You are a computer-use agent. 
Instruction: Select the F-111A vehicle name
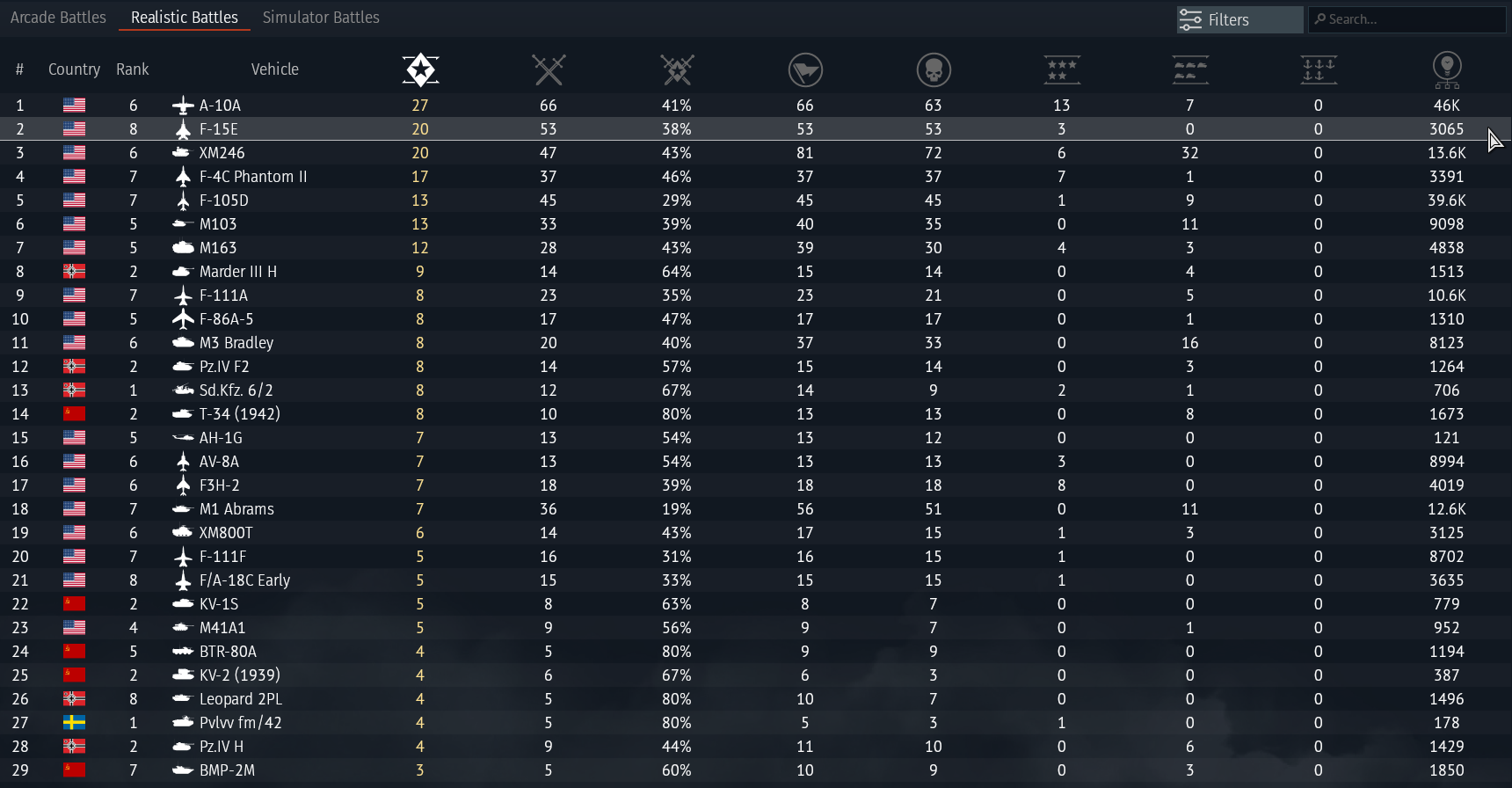223,295
